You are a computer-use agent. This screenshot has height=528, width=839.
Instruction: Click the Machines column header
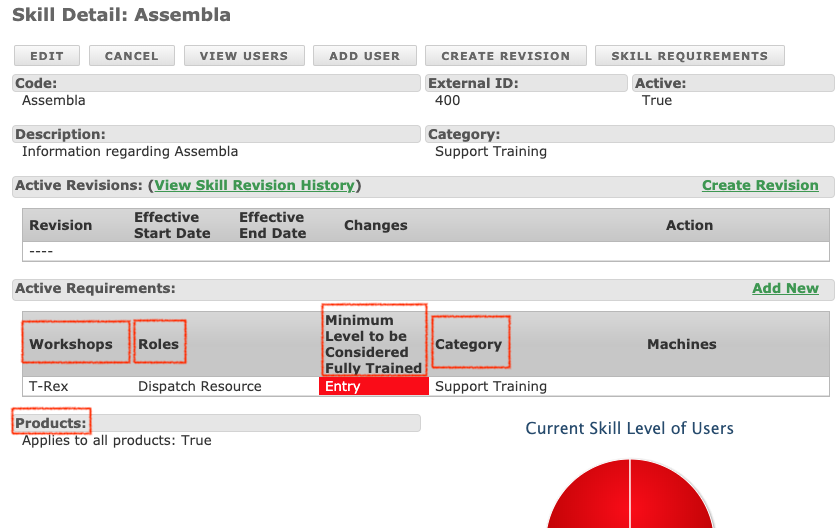682,344
